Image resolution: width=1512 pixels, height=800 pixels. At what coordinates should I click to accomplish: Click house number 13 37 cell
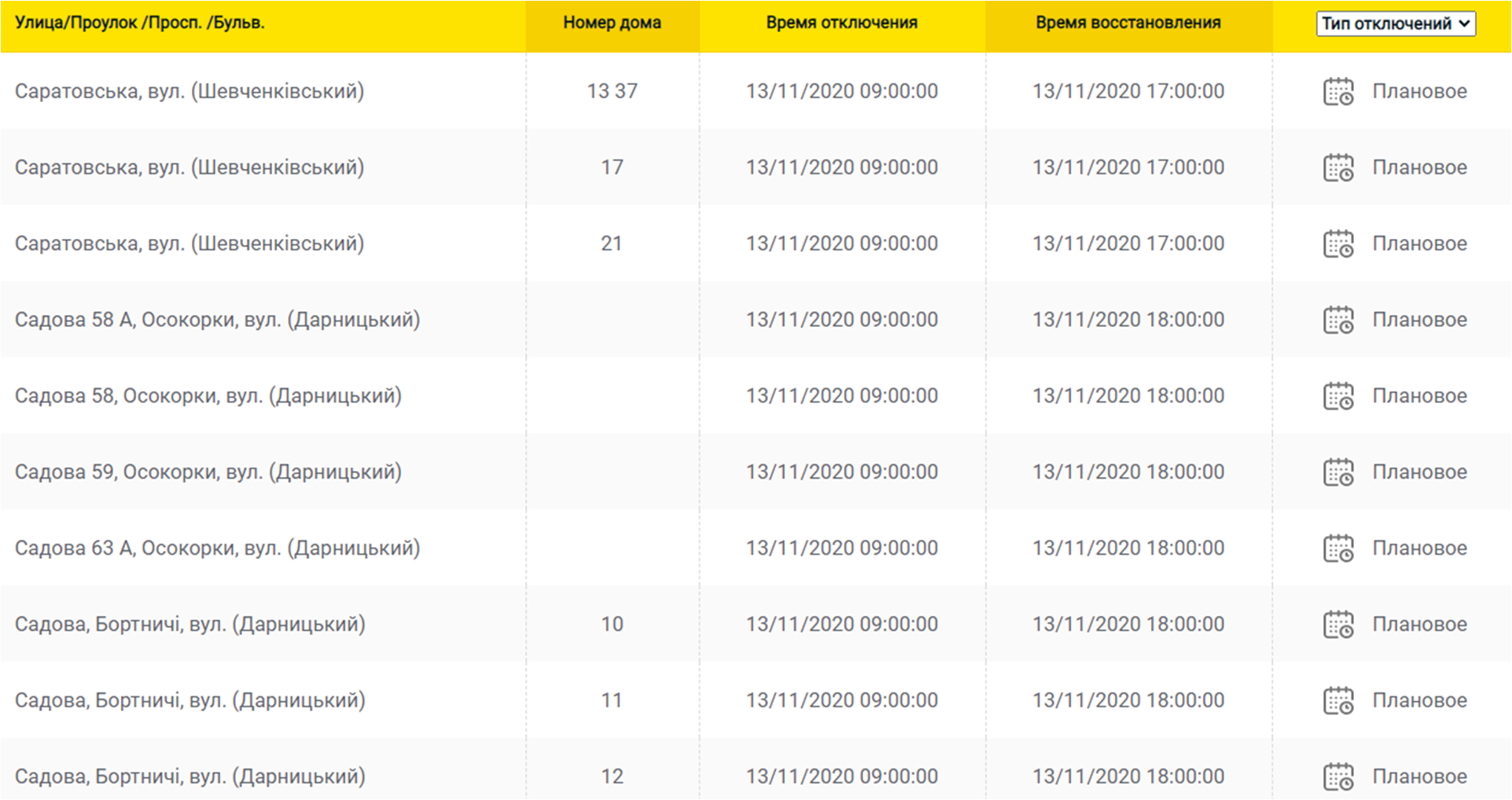pos(612,91)
